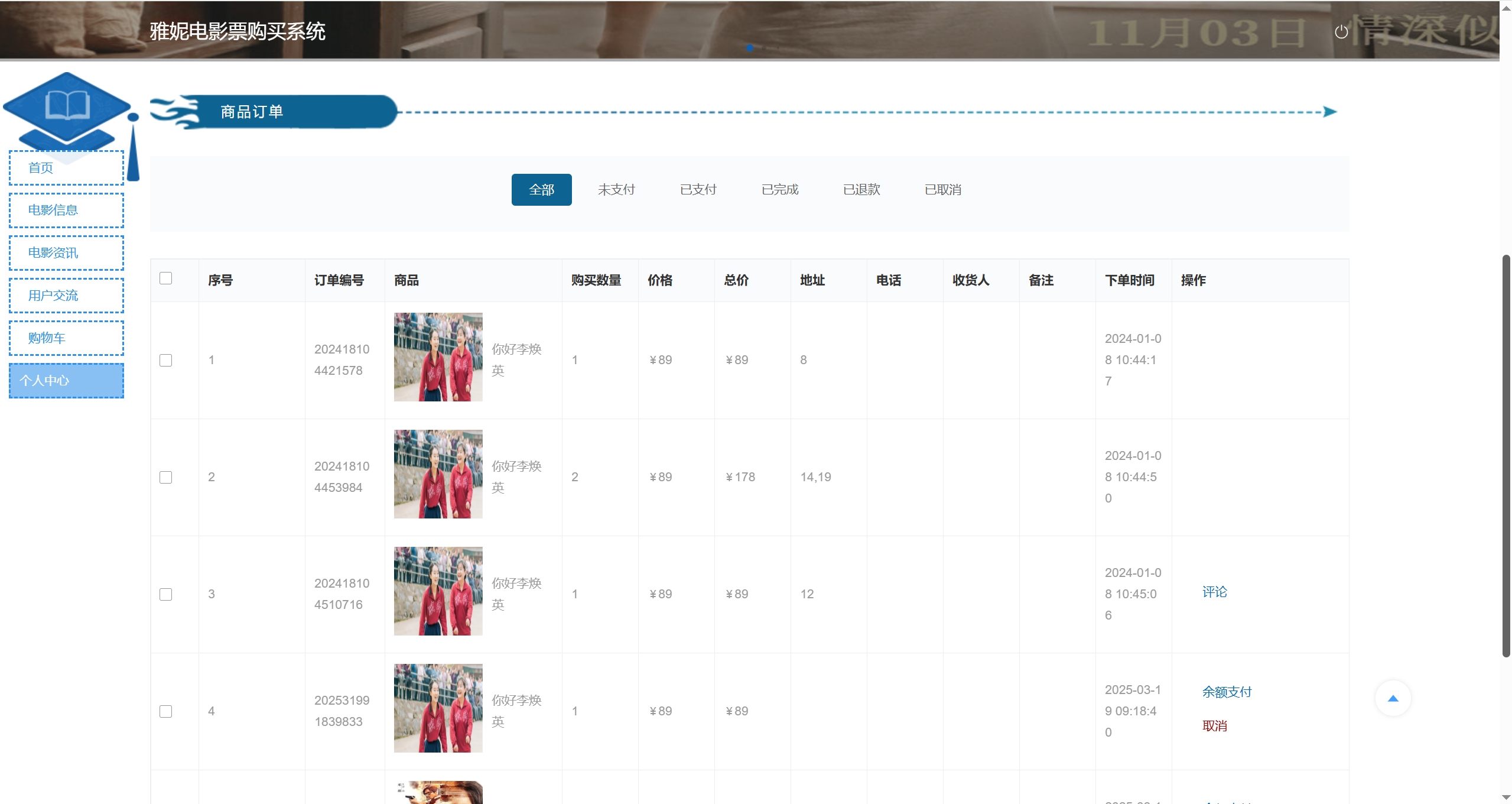Click the blue carousel indicator dot in banner

click(x=750, y=48)
